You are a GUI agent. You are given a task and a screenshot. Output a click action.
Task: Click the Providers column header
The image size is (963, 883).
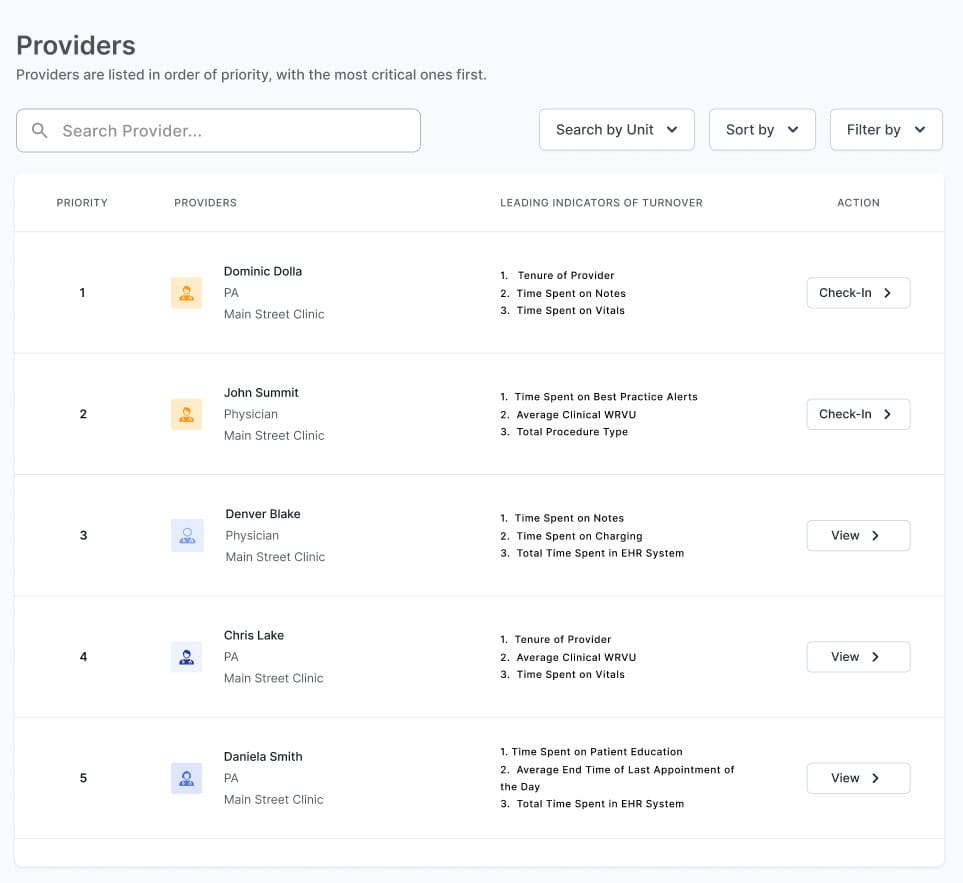[205, 203]
